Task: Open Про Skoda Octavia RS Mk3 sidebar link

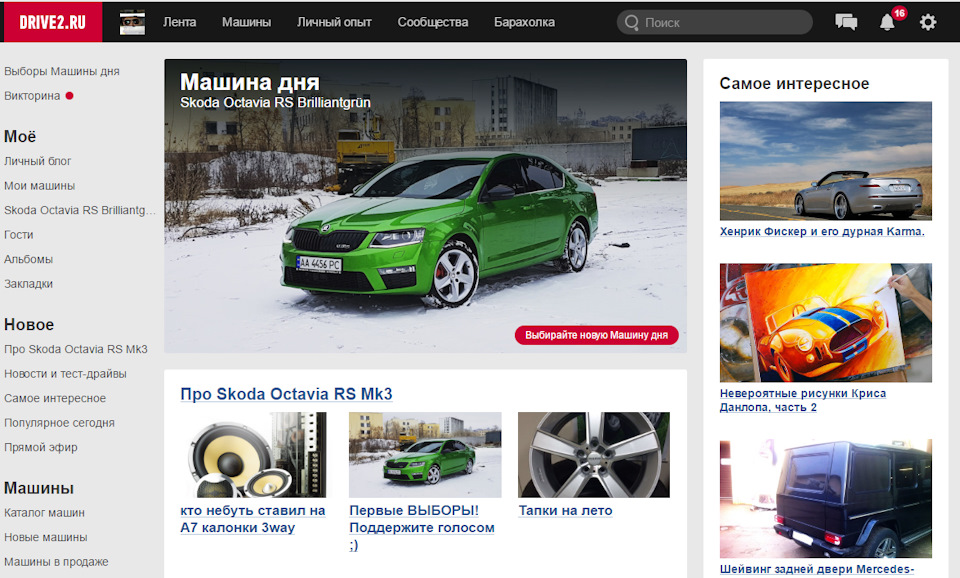Action: (x=75, y=349)
